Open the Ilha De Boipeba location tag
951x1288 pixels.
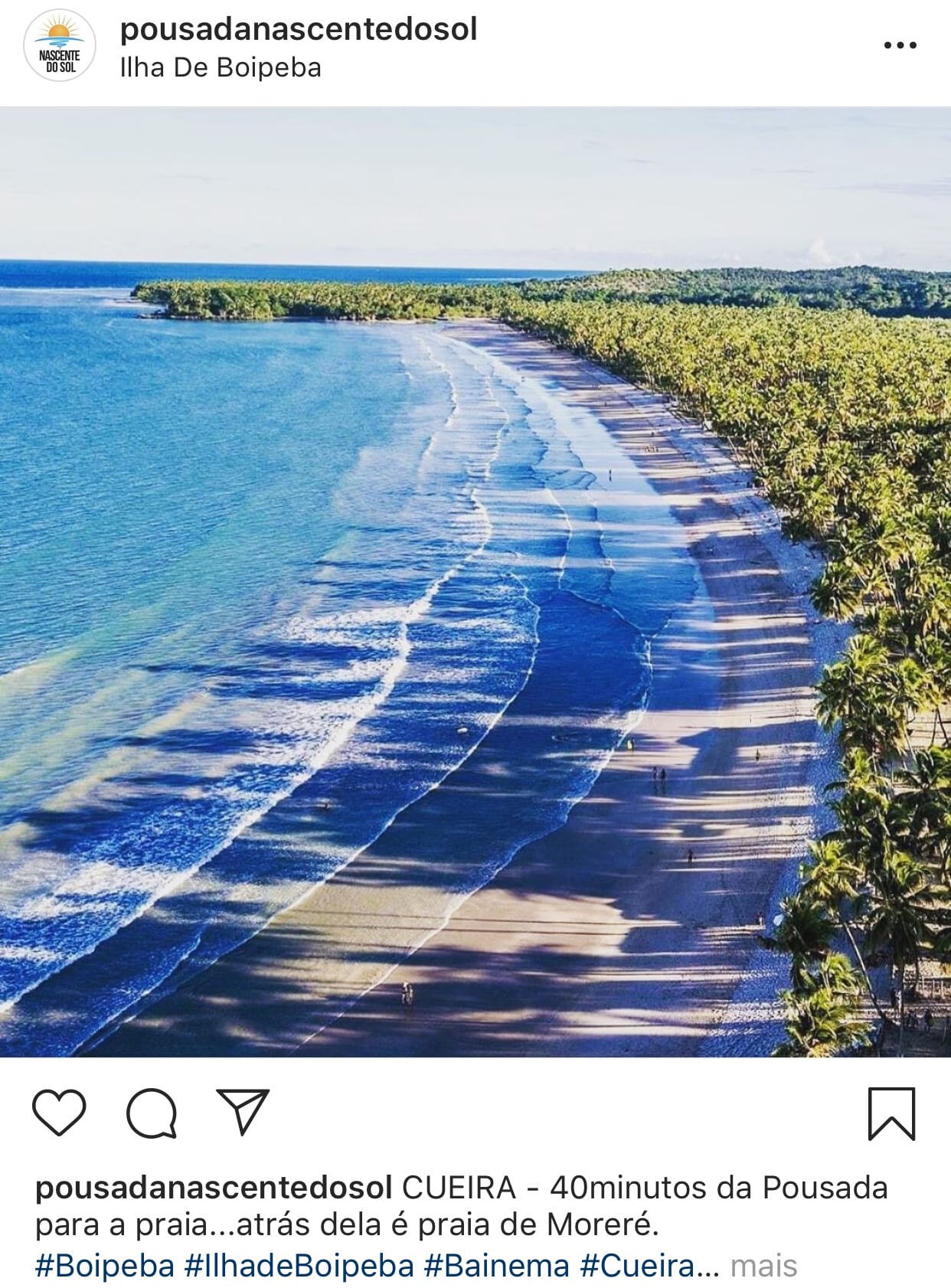(x=221, y=68)
